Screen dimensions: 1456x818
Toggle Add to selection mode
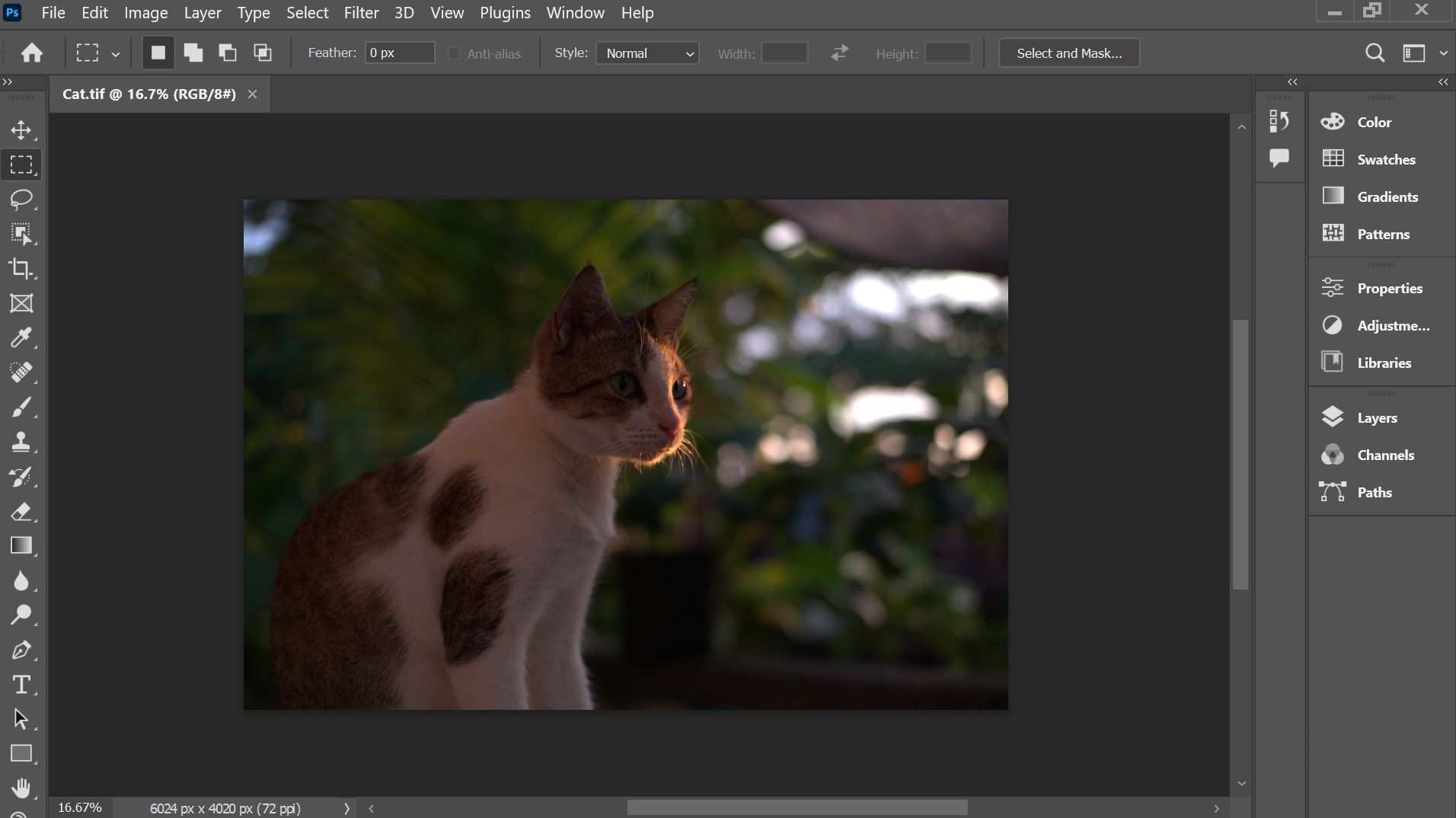(192, 53)
